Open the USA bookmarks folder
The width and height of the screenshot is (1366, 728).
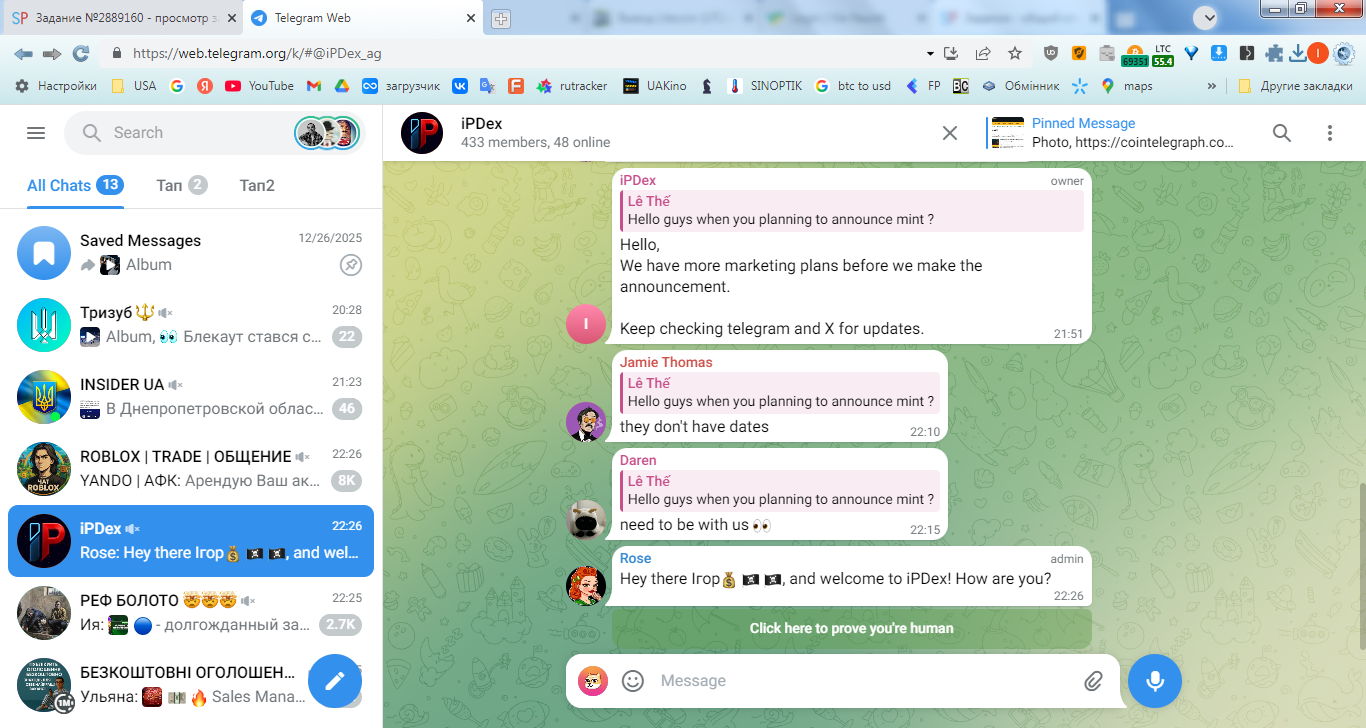pos(133,86)
